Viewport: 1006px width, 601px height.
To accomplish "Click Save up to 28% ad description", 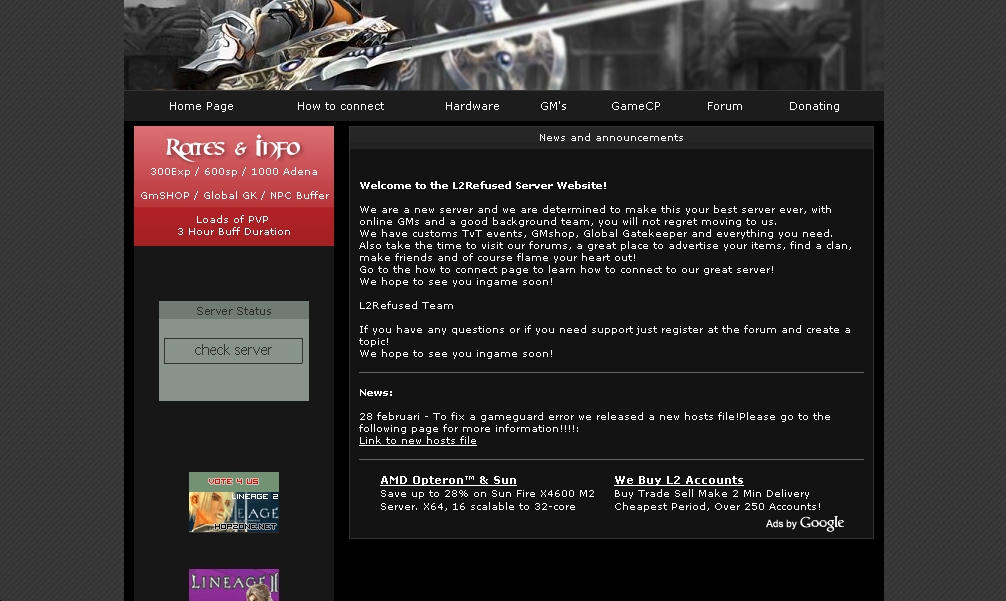I will [487, 494].
